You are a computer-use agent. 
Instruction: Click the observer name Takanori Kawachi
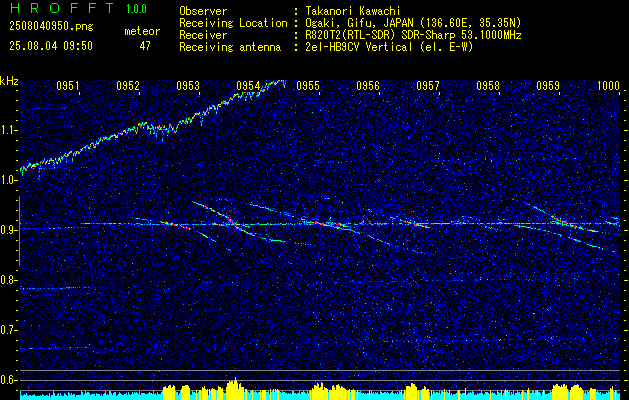[x=353, y=11]
